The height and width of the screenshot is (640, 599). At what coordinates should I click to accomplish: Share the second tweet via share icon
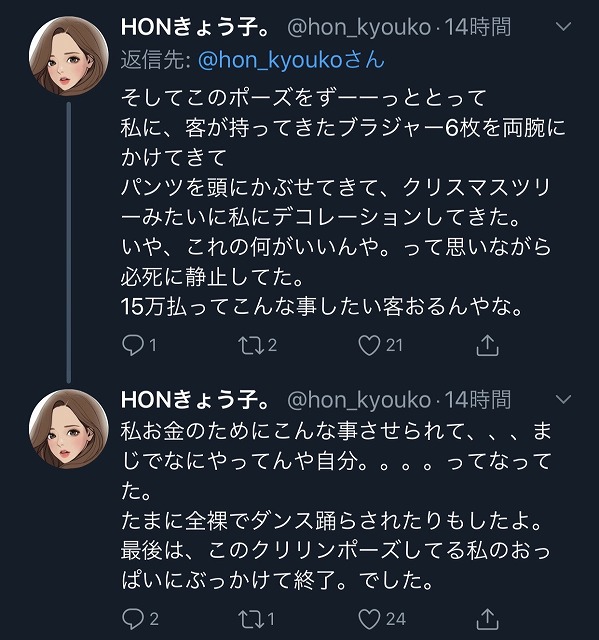click(488, 619)
